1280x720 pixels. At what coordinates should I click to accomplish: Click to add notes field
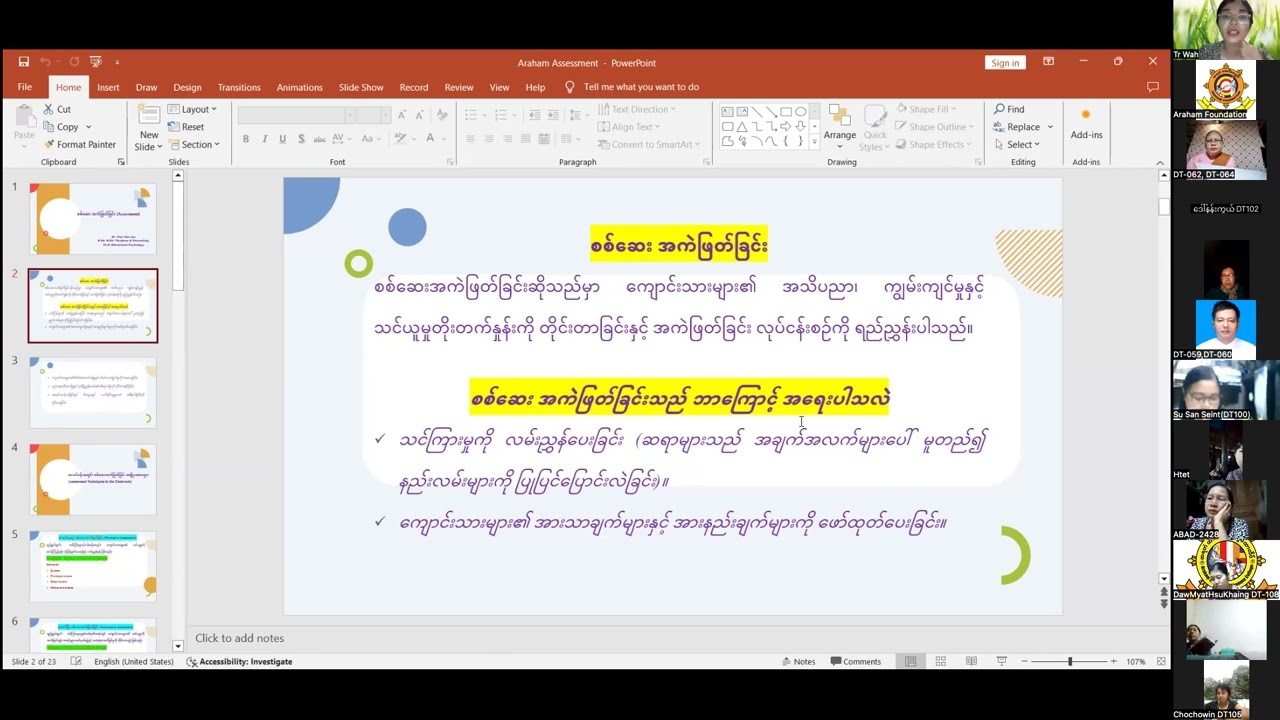point(240,638)
